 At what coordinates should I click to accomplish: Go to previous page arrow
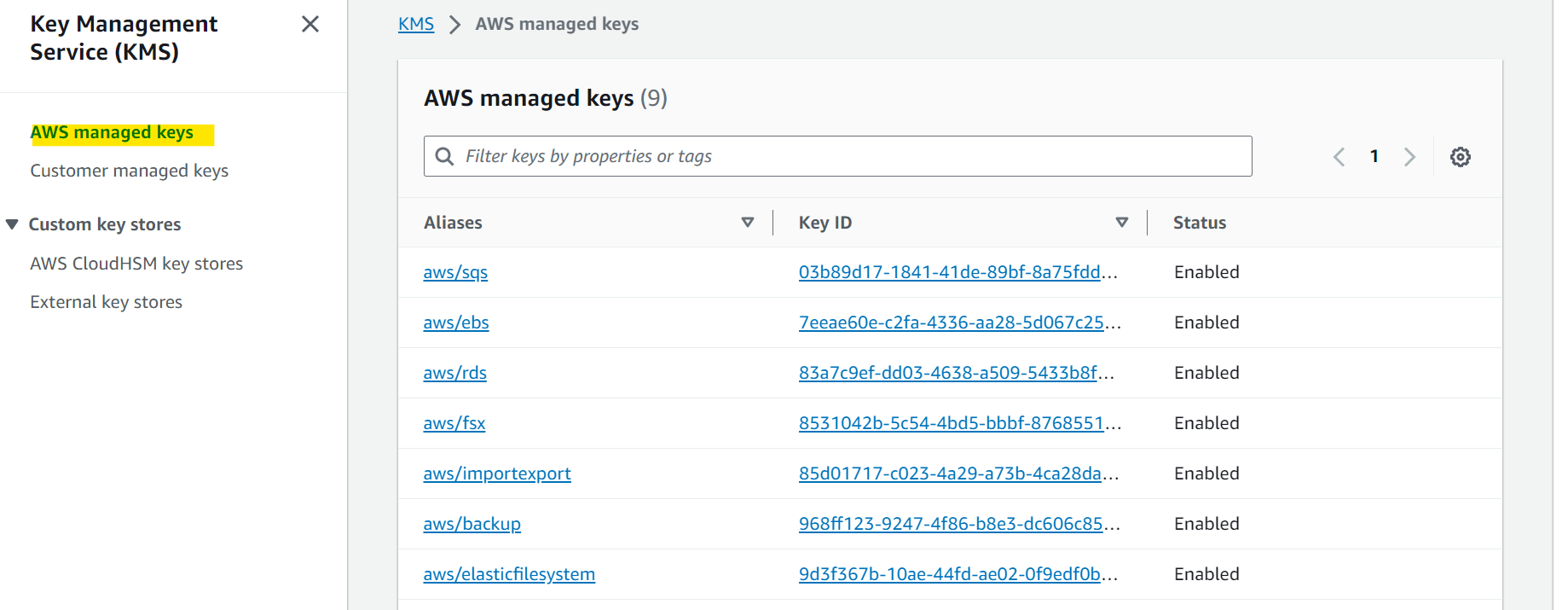click(1339, 157)
